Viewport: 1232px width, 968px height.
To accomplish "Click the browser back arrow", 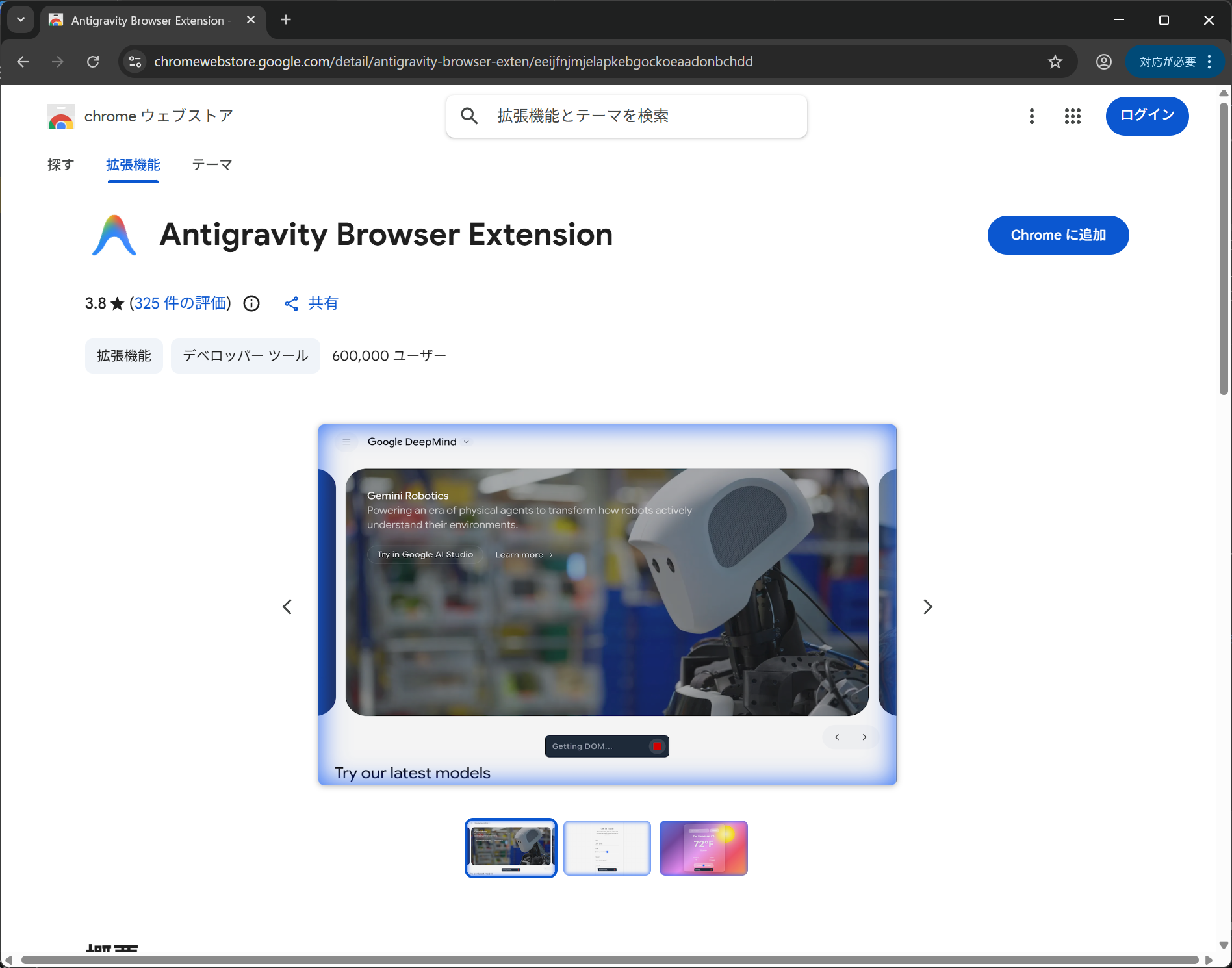I will pos(23,62).
